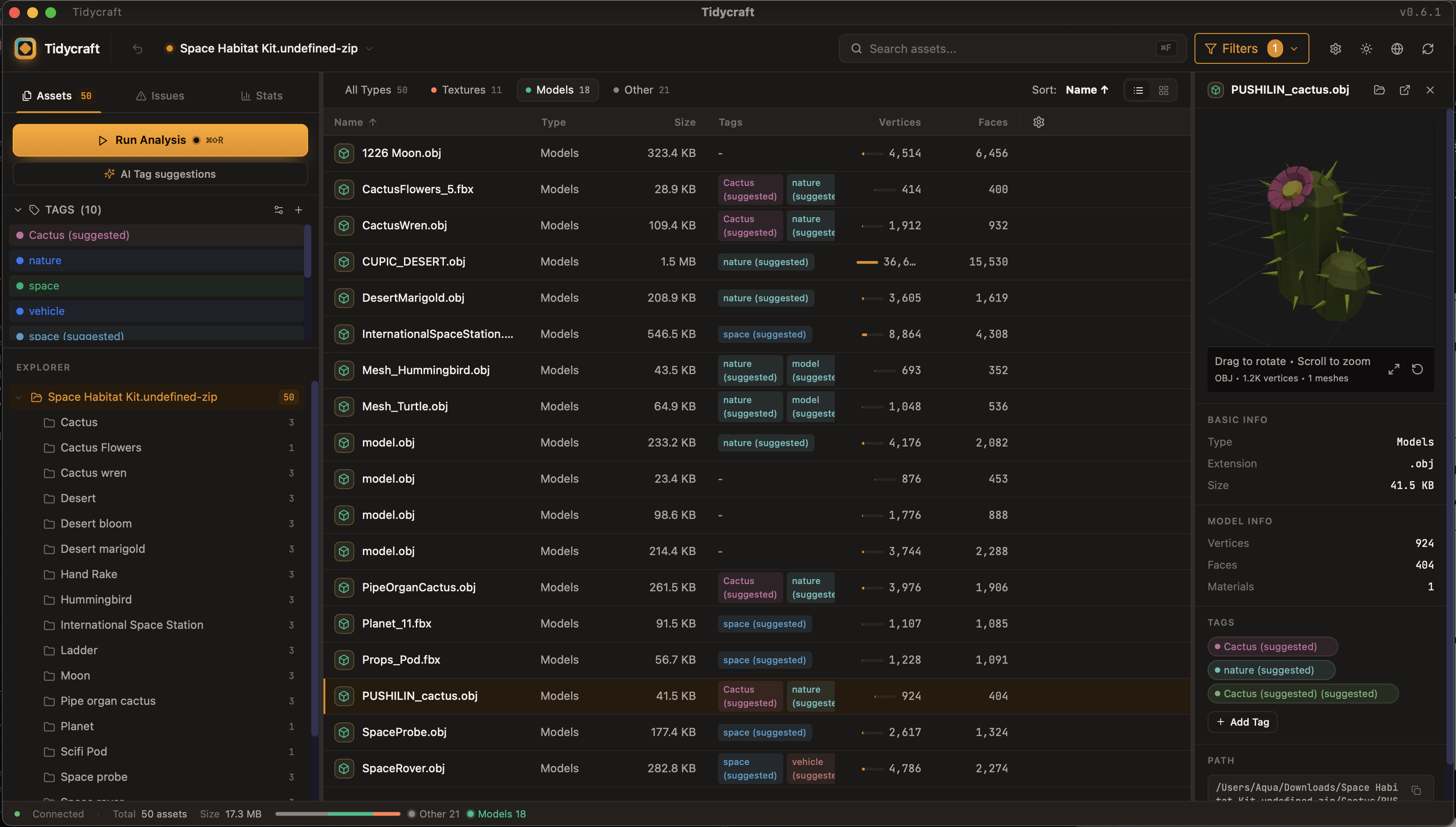Click the Search assets input field
This screenshot has height=827, width=1456.
point(1013,49)
